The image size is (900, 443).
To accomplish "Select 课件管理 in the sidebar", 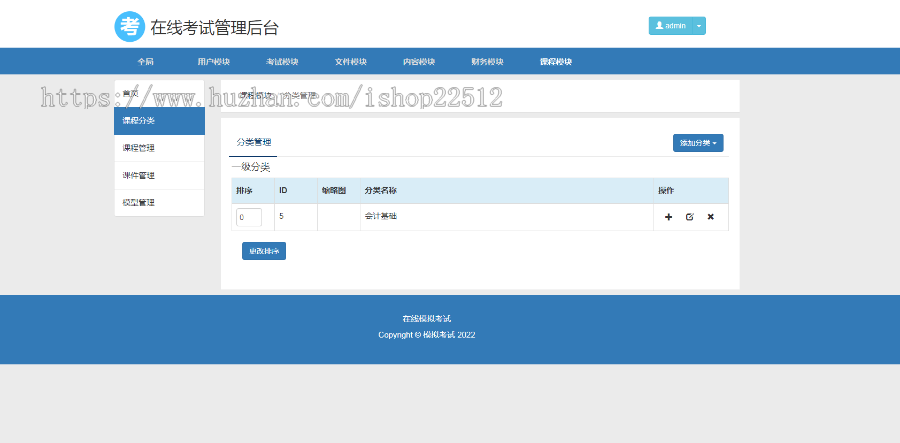I will pyautogui.click(x=159, y=176).
